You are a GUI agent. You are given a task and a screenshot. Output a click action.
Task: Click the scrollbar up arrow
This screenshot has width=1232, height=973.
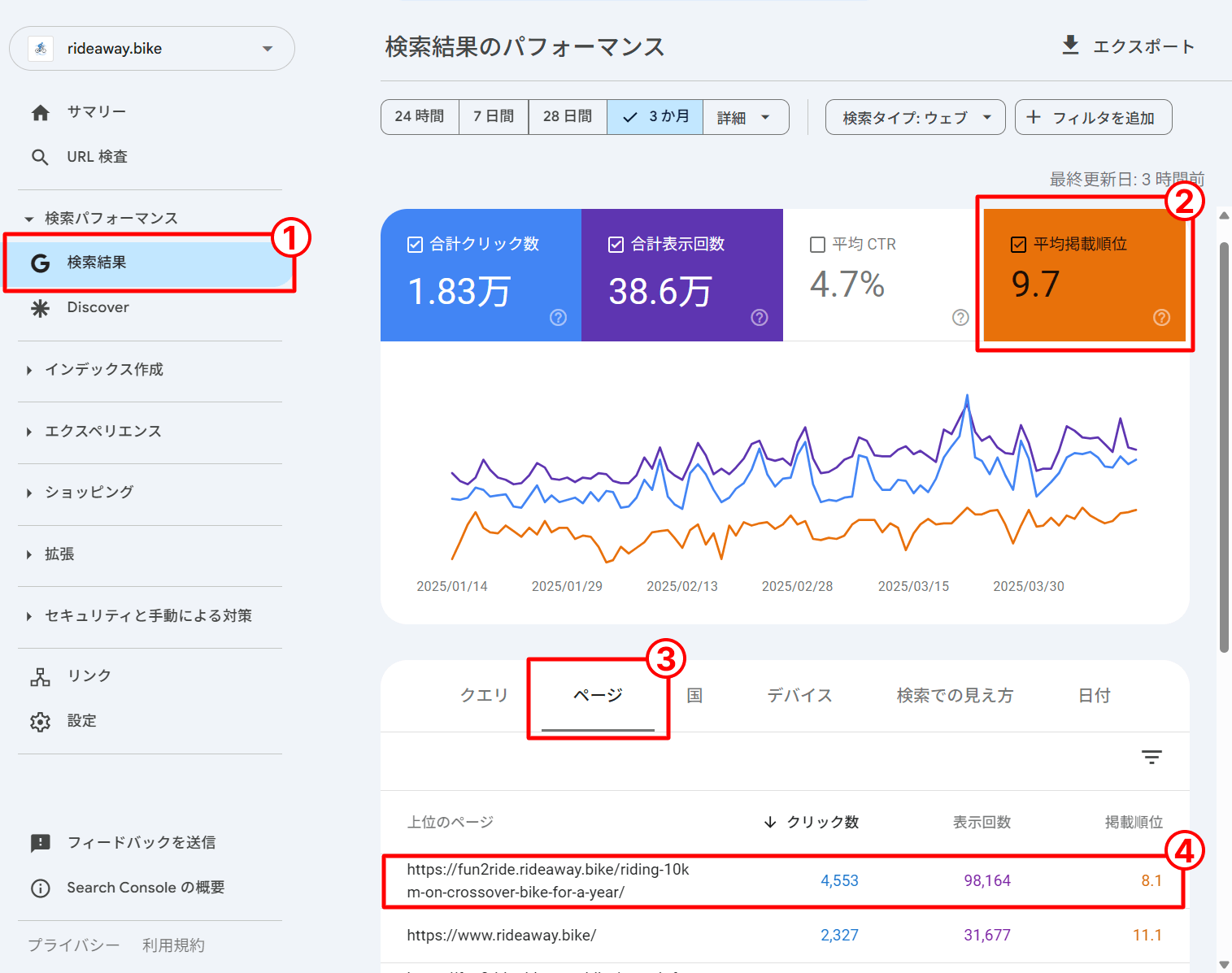pyautogui.click(x=1224, y=216)
